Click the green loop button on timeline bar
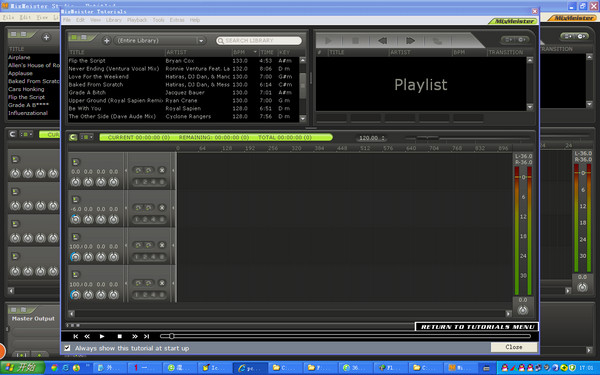Viewport: 600px width, 375px height. click(x=73, y=137)
